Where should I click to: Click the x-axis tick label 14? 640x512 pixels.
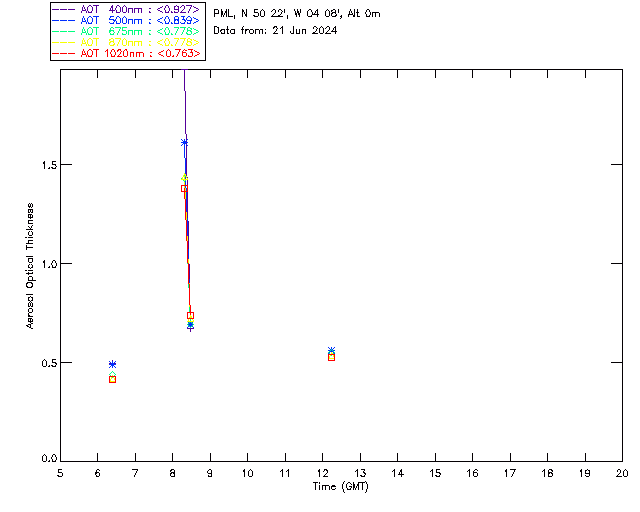[398, 473]
